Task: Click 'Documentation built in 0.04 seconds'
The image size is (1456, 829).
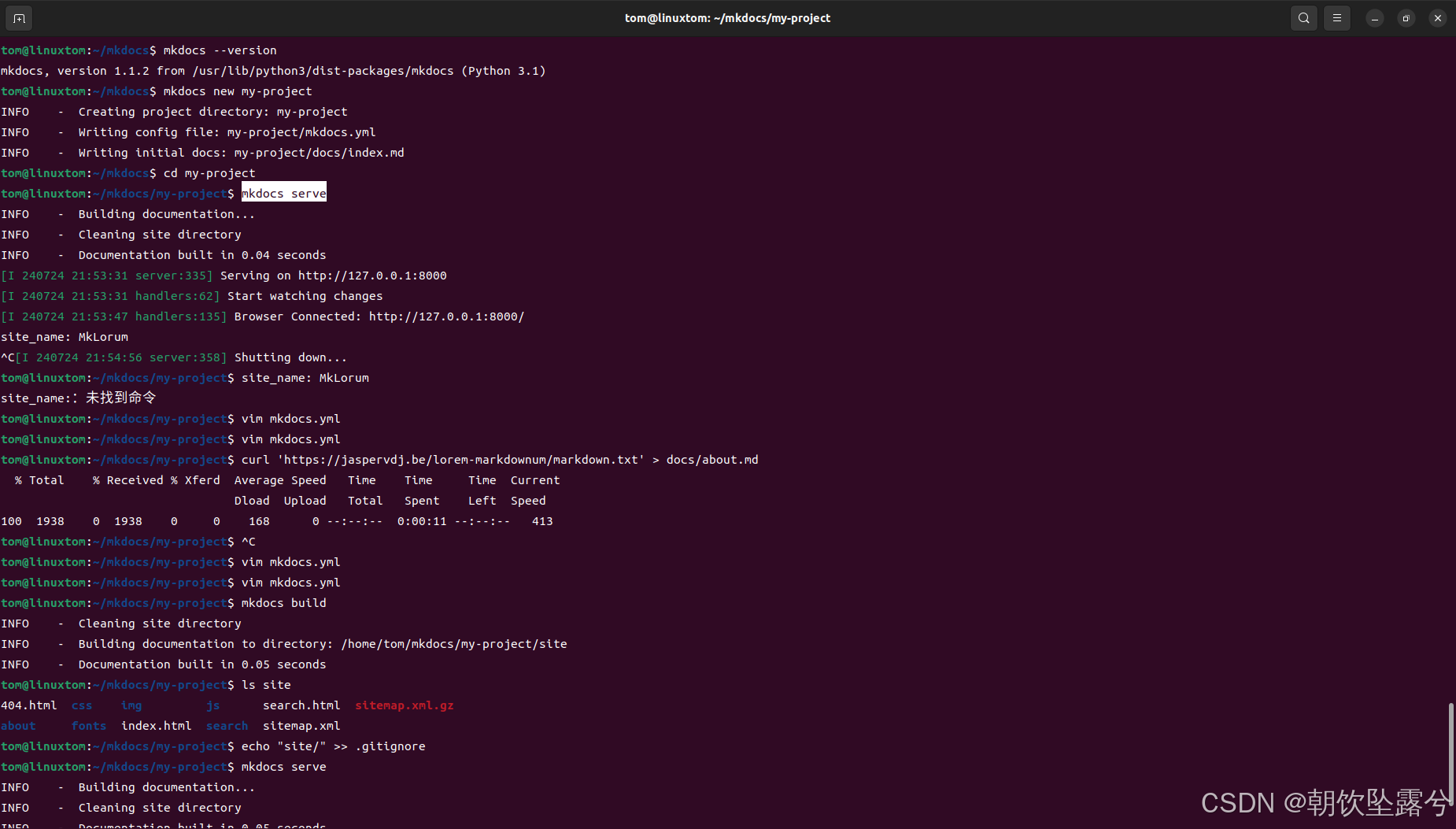Action: [202, 255]
